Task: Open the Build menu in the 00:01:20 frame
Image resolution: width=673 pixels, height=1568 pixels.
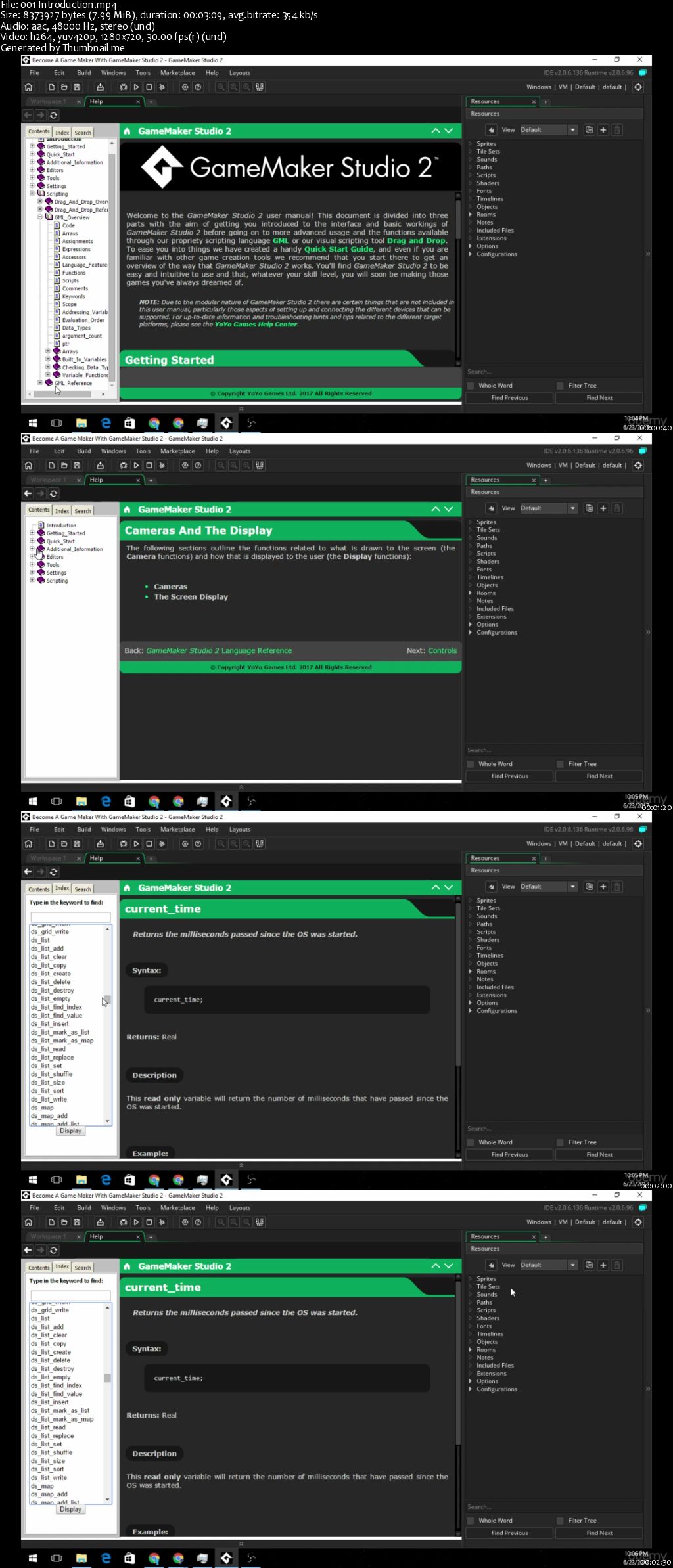Action: click(x=84, y=451)
